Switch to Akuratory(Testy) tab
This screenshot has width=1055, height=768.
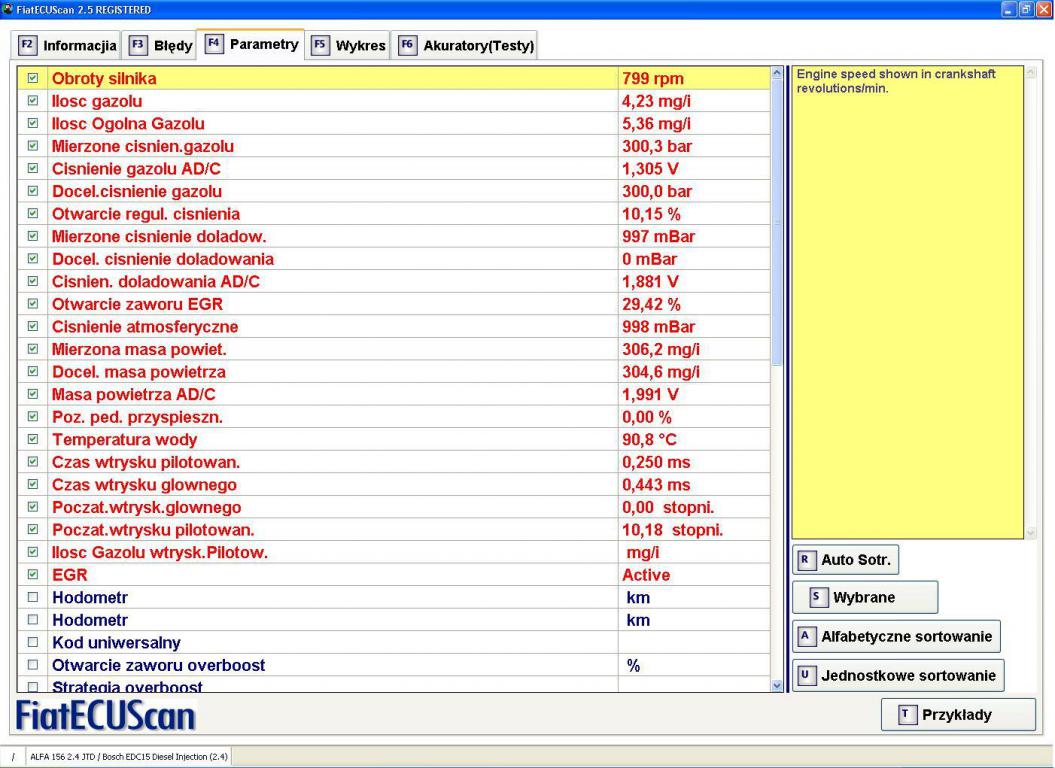[466, 45]
